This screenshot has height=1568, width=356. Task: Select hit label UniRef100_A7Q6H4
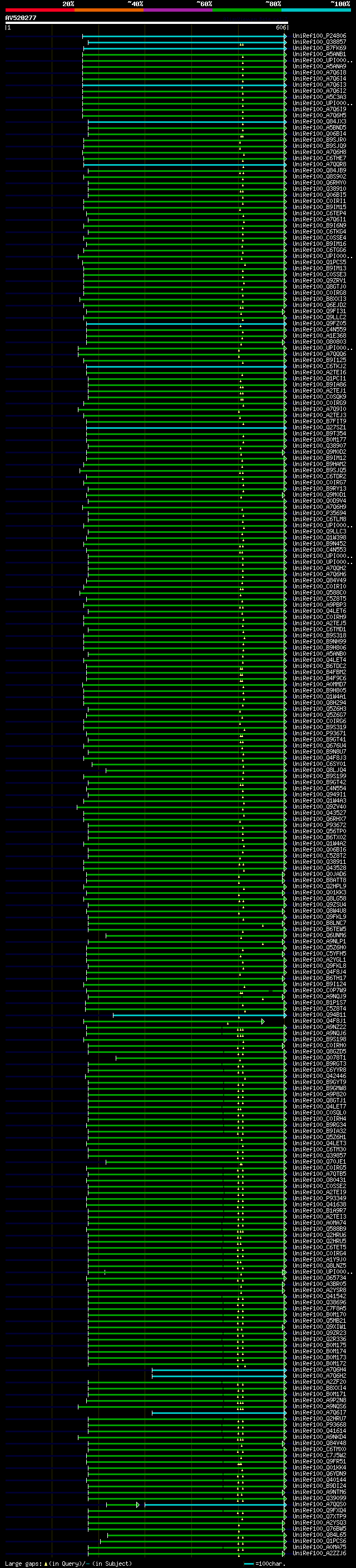319,1369
